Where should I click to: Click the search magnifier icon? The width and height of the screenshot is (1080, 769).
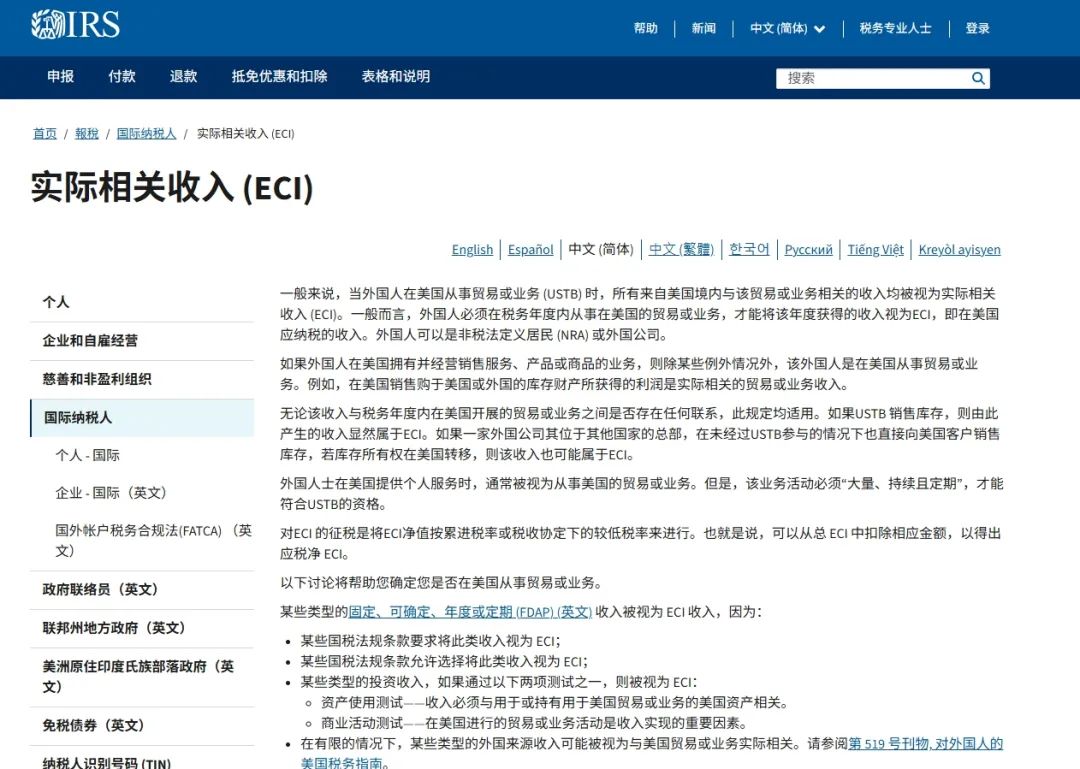tap(978, 78)
